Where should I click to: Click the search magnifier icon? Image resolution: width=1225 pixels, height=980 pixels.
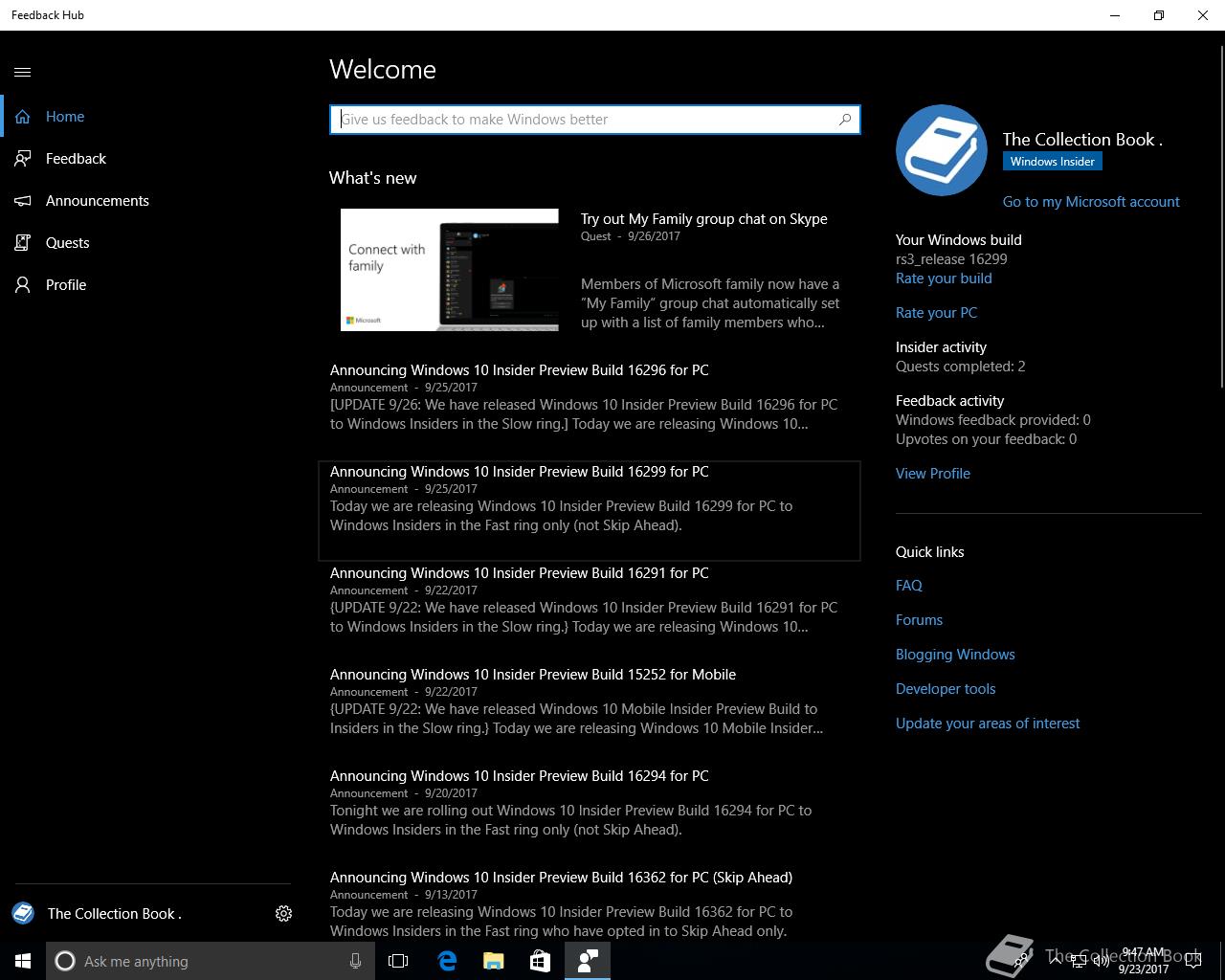(845, 120)
